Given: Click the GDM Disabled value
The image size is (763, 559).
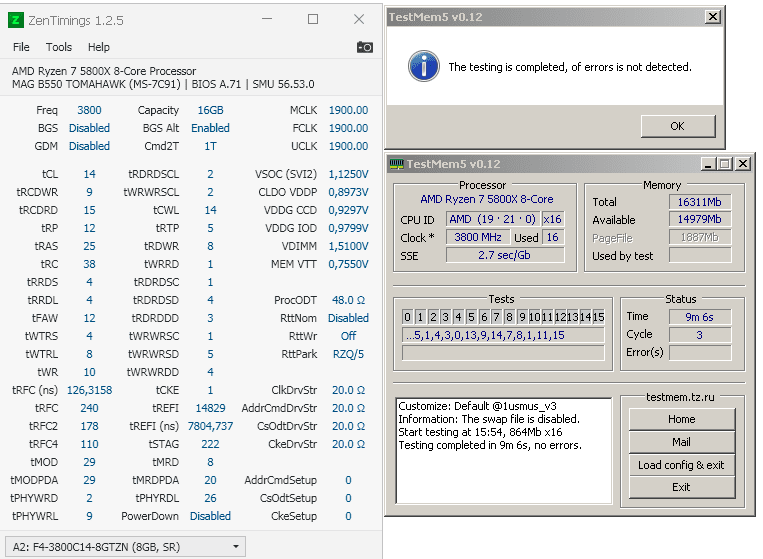Looking at the screenshot, I should pos(90,146).
